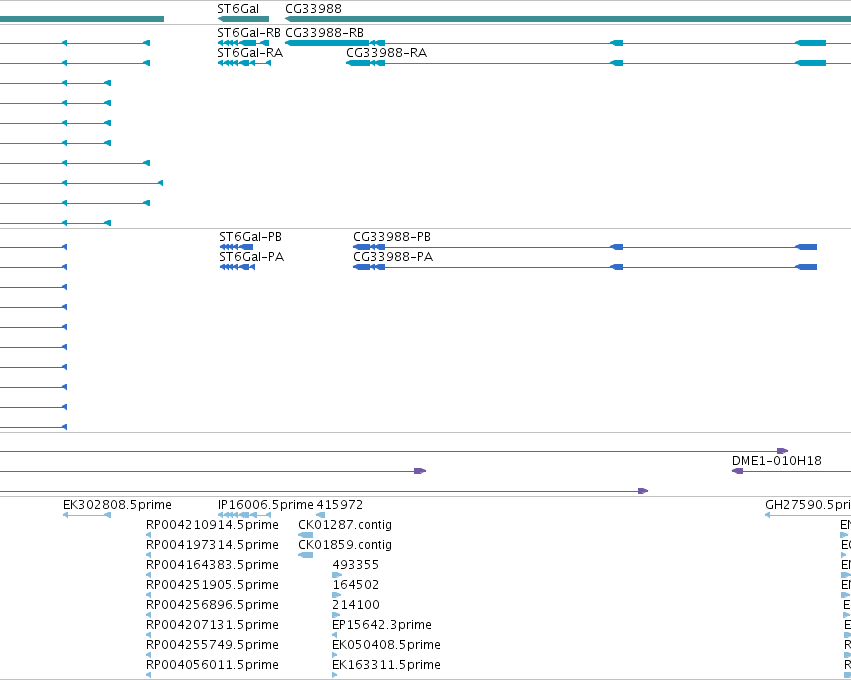
Task: Select the DME1-010H18 feature label
Action: tap(777, 461)
